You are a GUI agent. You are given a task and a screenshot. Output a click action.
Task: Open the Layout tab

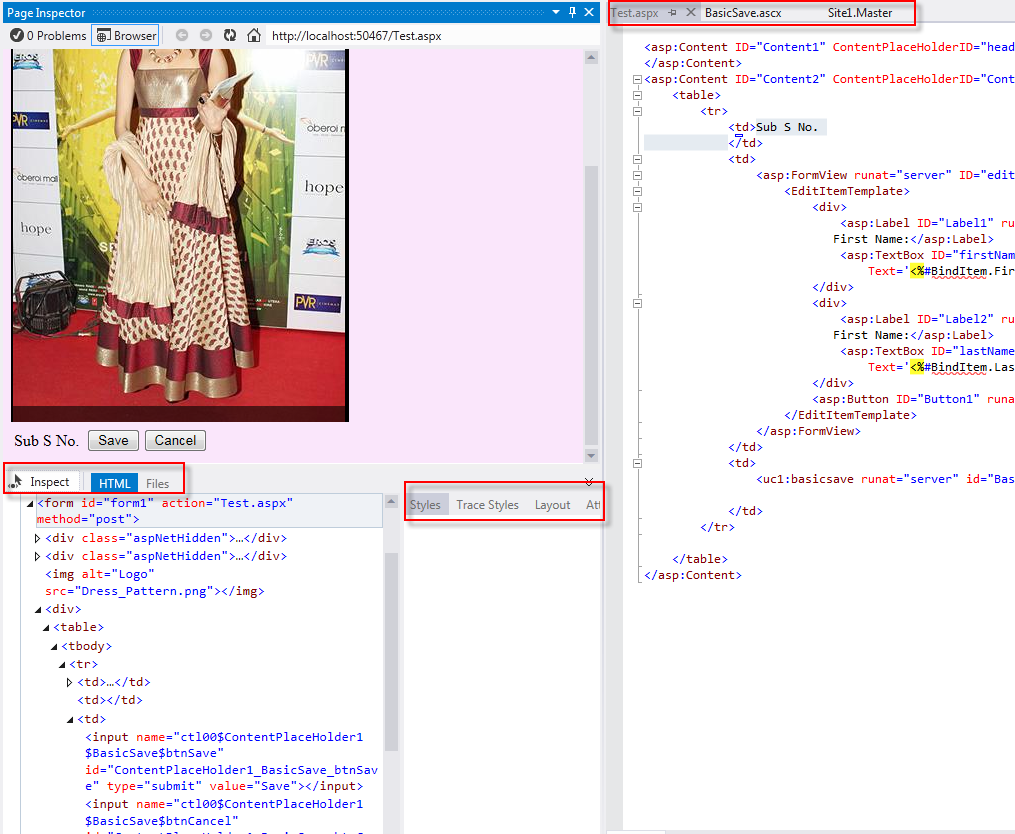point(552,505)
